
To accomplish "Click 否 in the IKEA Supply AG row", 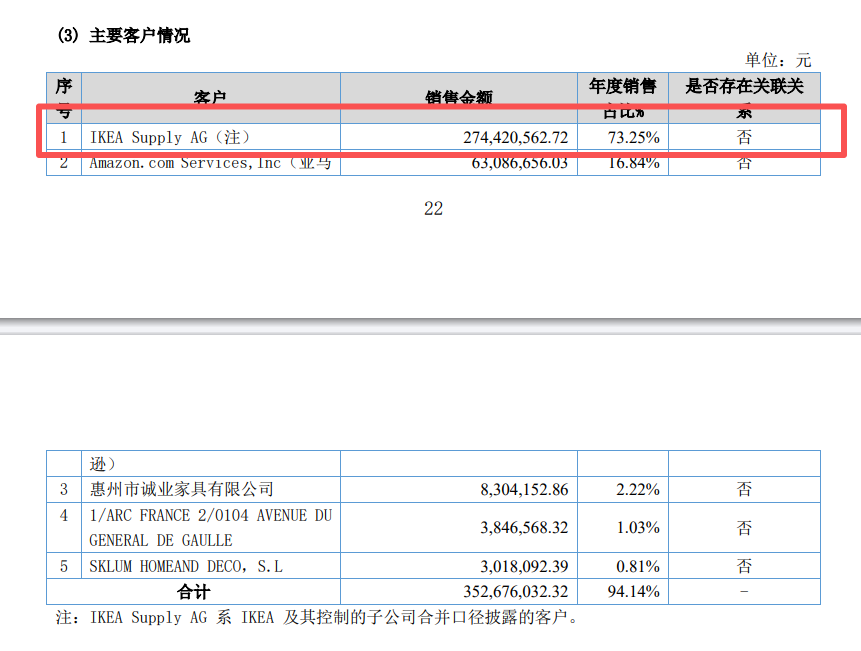I will click(x=744, y=137).
